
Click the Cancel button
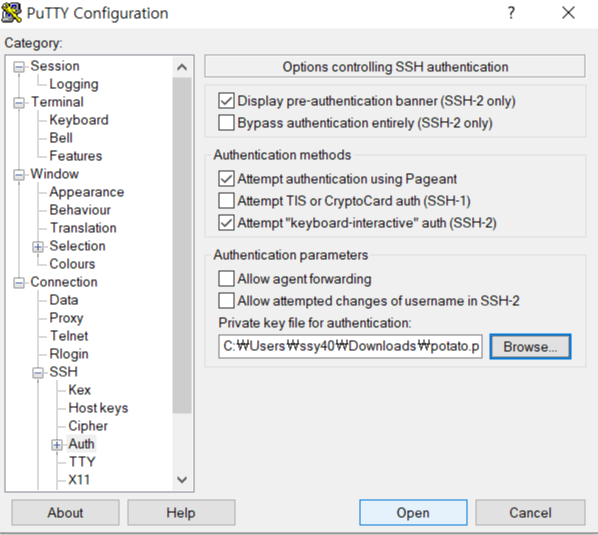(x=530, y=513)
